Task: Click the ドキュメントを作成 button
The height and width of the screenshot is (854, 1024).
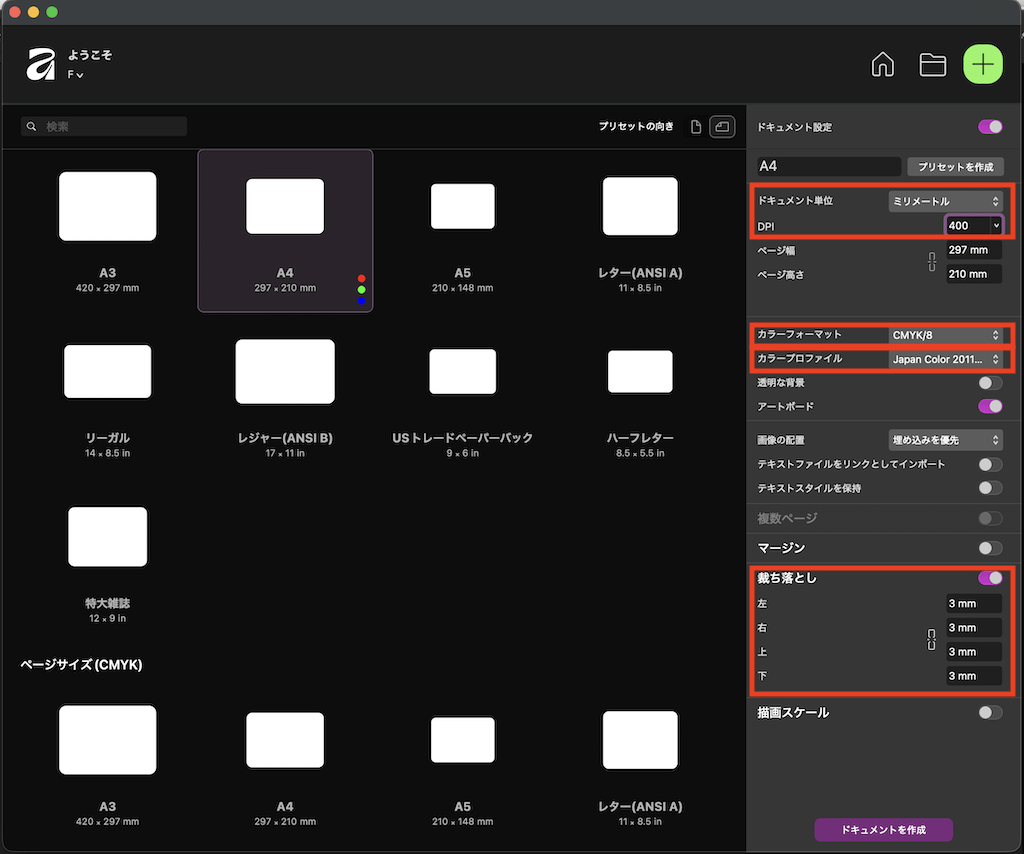Action: coord(883,830)
